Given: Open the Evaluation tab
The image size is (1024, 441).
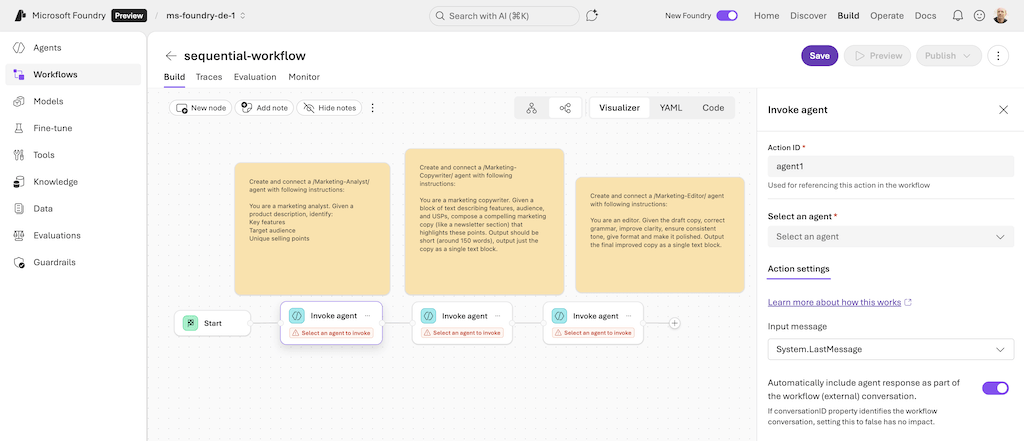Looking at the screenshot, I should pyautogui.click(x=255, y=77).
